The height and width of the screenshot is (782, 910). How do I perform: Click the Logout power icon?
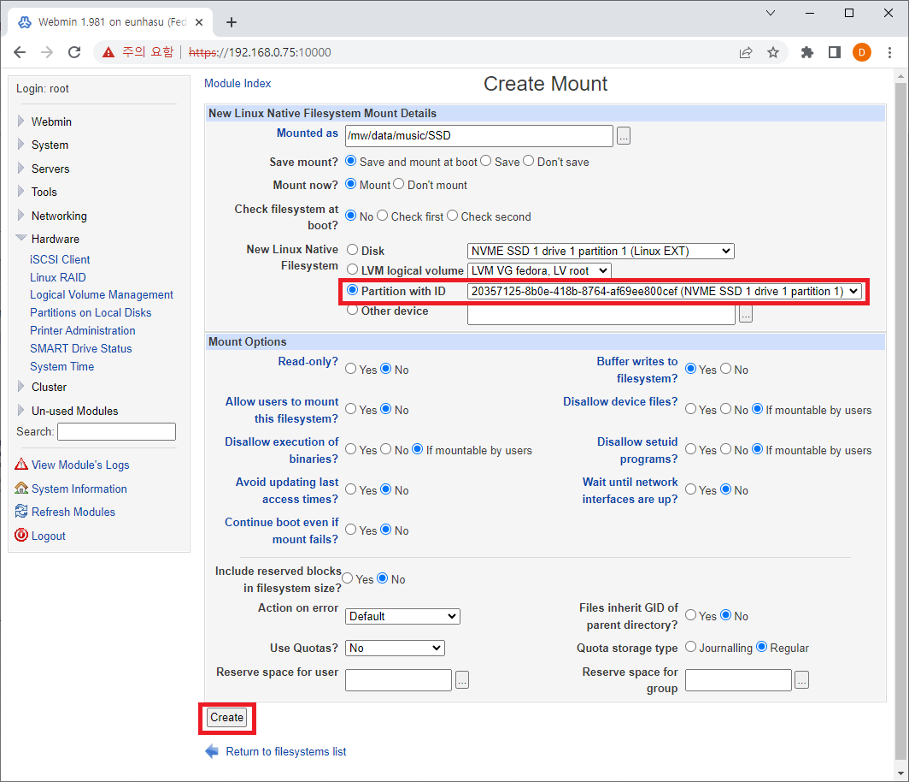[22, 536]
